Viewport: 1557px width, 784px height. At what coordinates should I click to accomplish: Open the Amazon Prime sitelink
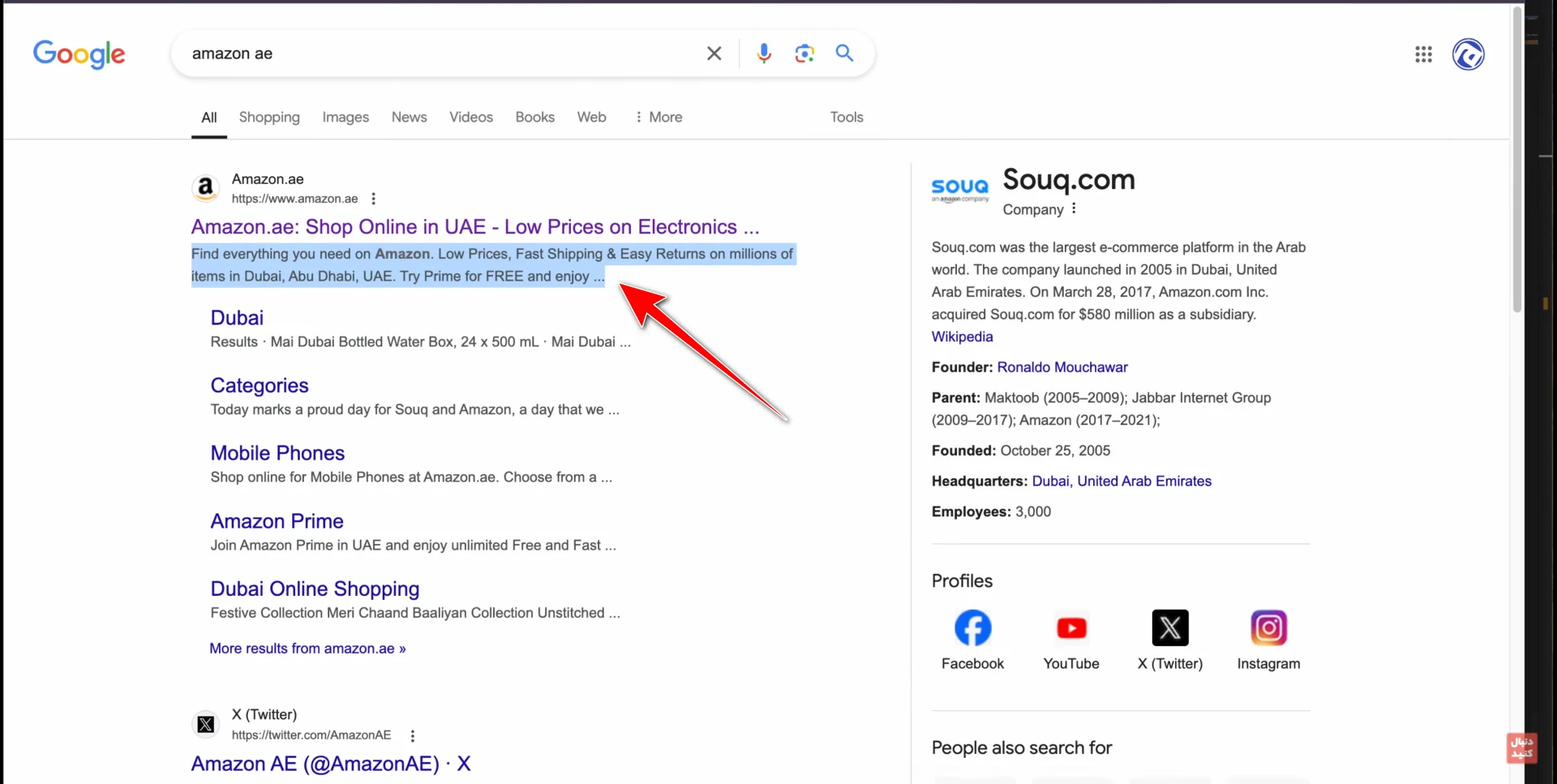(277, 521)
